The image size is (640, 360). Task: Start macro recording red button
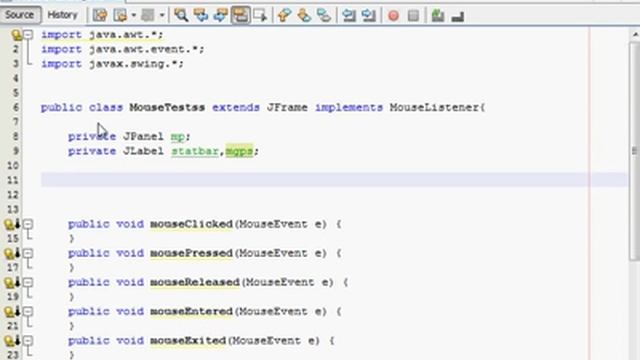coord(393,16)
